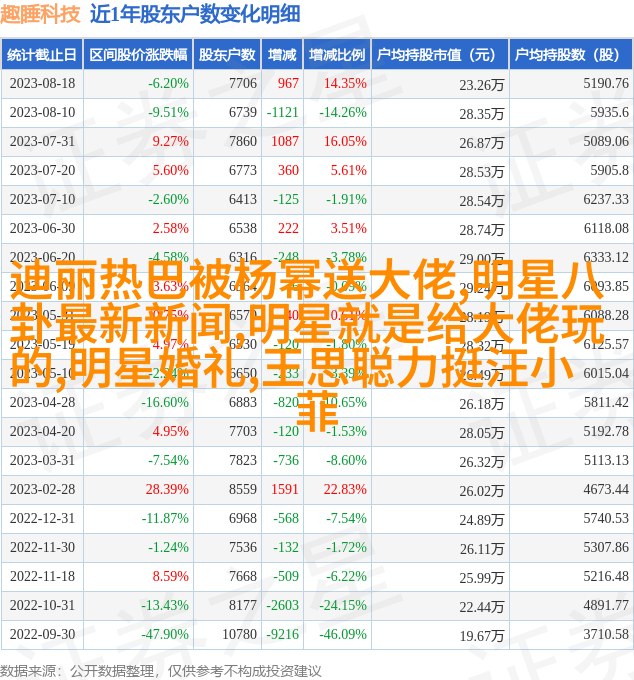
Task: Select the date cell 2023-07-20
Action: pyautogui.click(x=42, y=170)
